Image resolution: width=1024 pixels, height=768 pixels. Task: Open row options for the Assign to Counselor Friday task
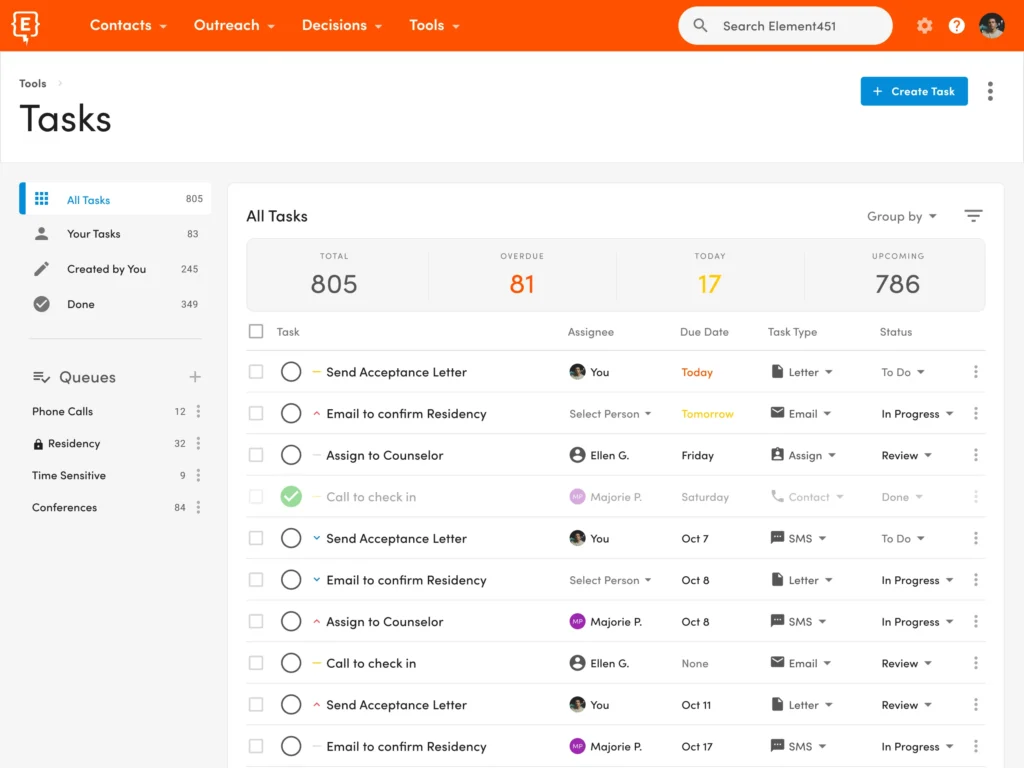point(975,455)
